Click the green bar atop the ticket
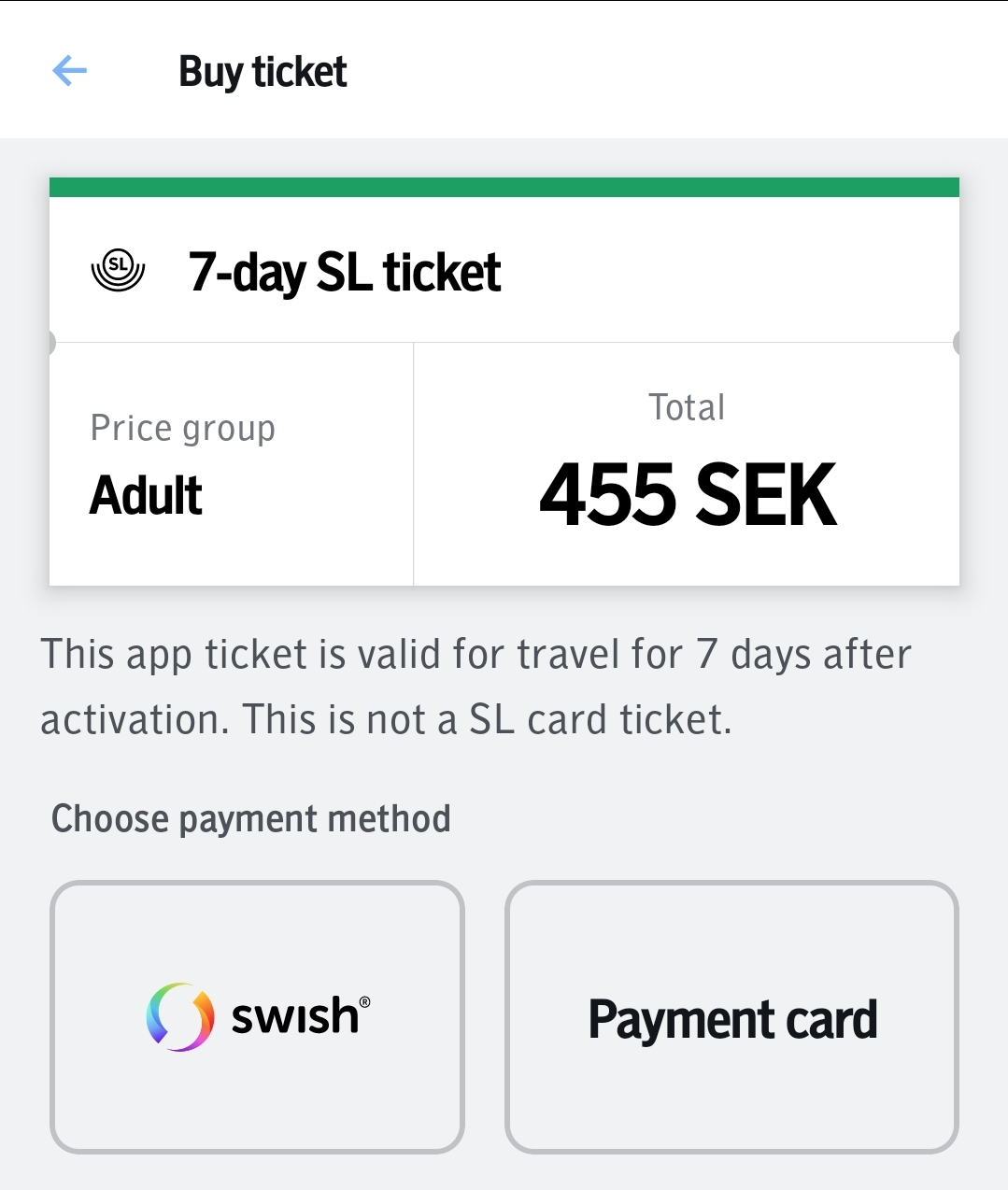 click(504, 187)
